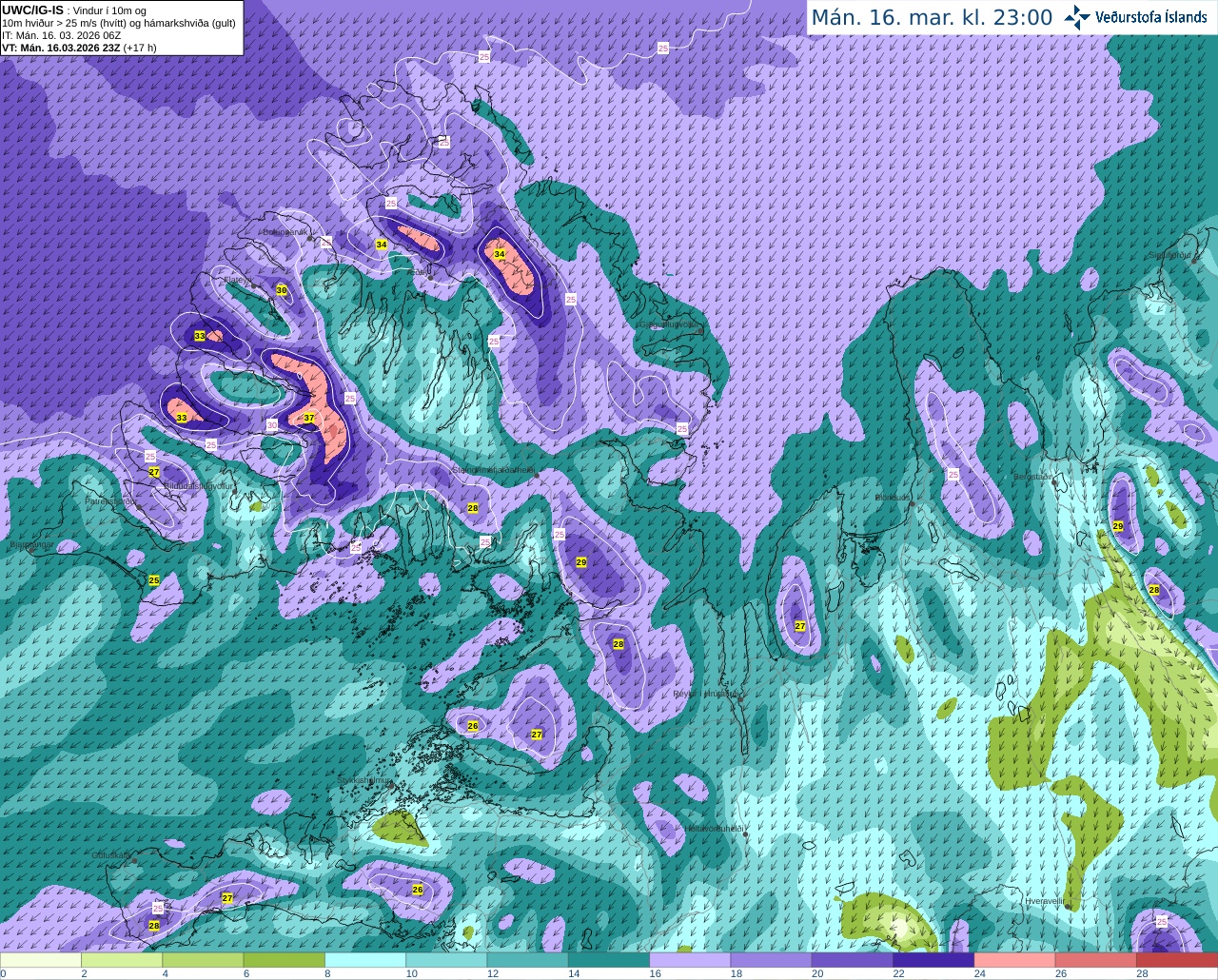The image size is (1218, 980).
Task: Click the Bolungarvík station label
Action: (285, 231)
